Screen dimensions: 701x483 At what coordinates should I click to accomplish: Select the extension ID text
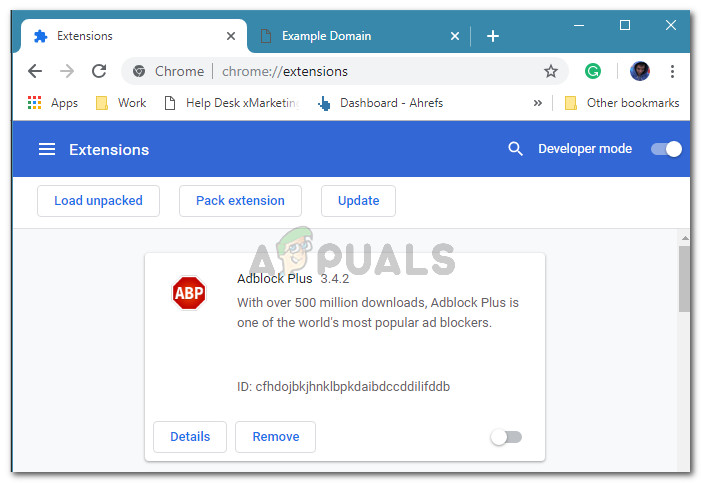click(x=343, y=386)
